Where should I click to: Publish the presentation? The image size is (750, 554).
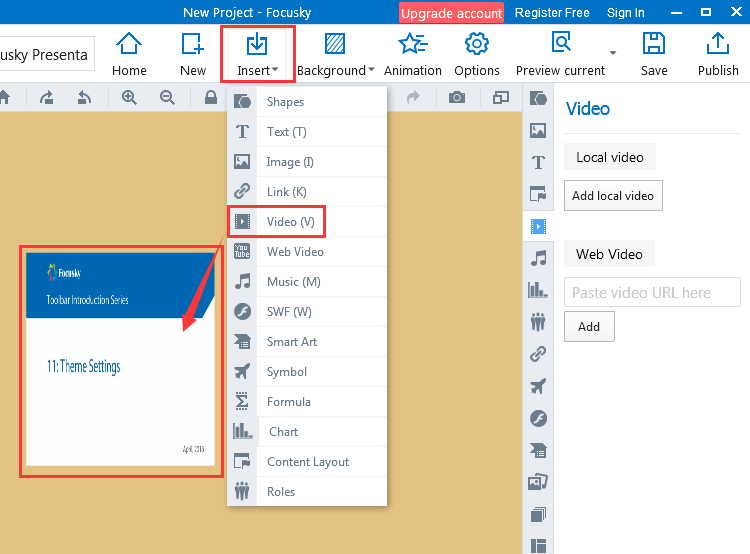[718, 54]
